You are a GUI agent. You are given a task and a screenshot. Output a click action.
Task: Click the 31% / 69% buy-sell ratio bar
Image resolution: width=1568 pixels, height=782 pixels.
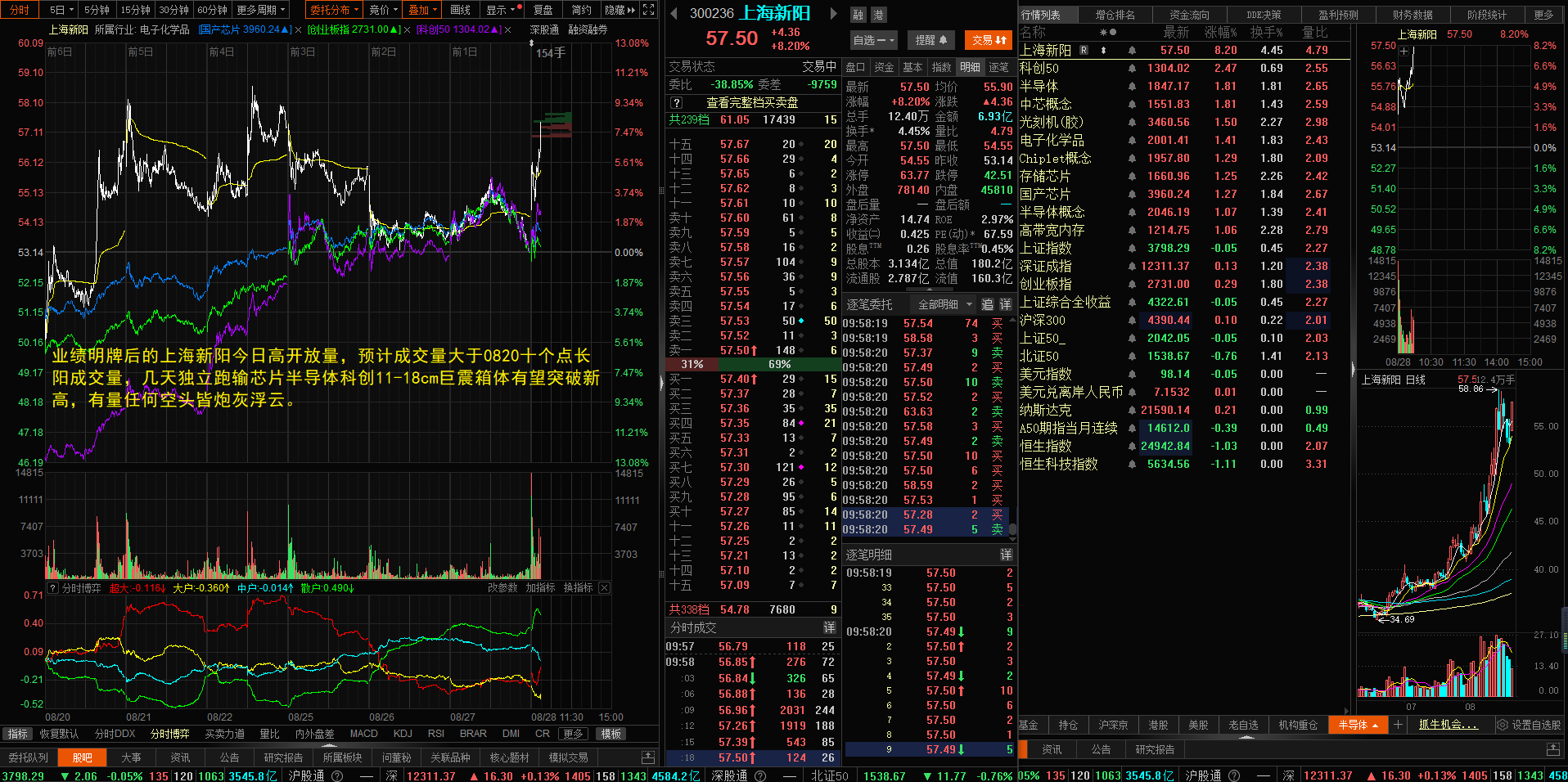pos(753,364)
